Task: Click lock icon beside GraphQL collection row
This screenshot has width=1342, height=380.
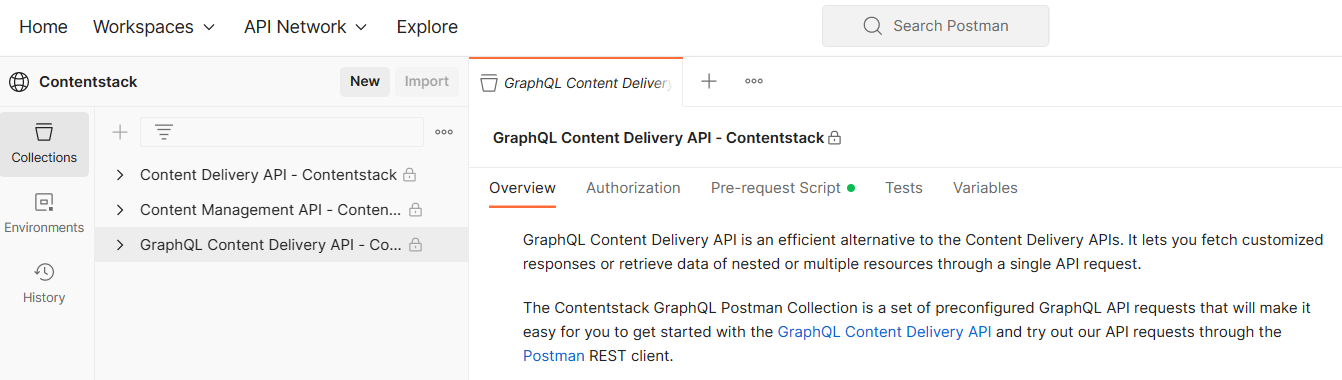Action: click(415, 245)
